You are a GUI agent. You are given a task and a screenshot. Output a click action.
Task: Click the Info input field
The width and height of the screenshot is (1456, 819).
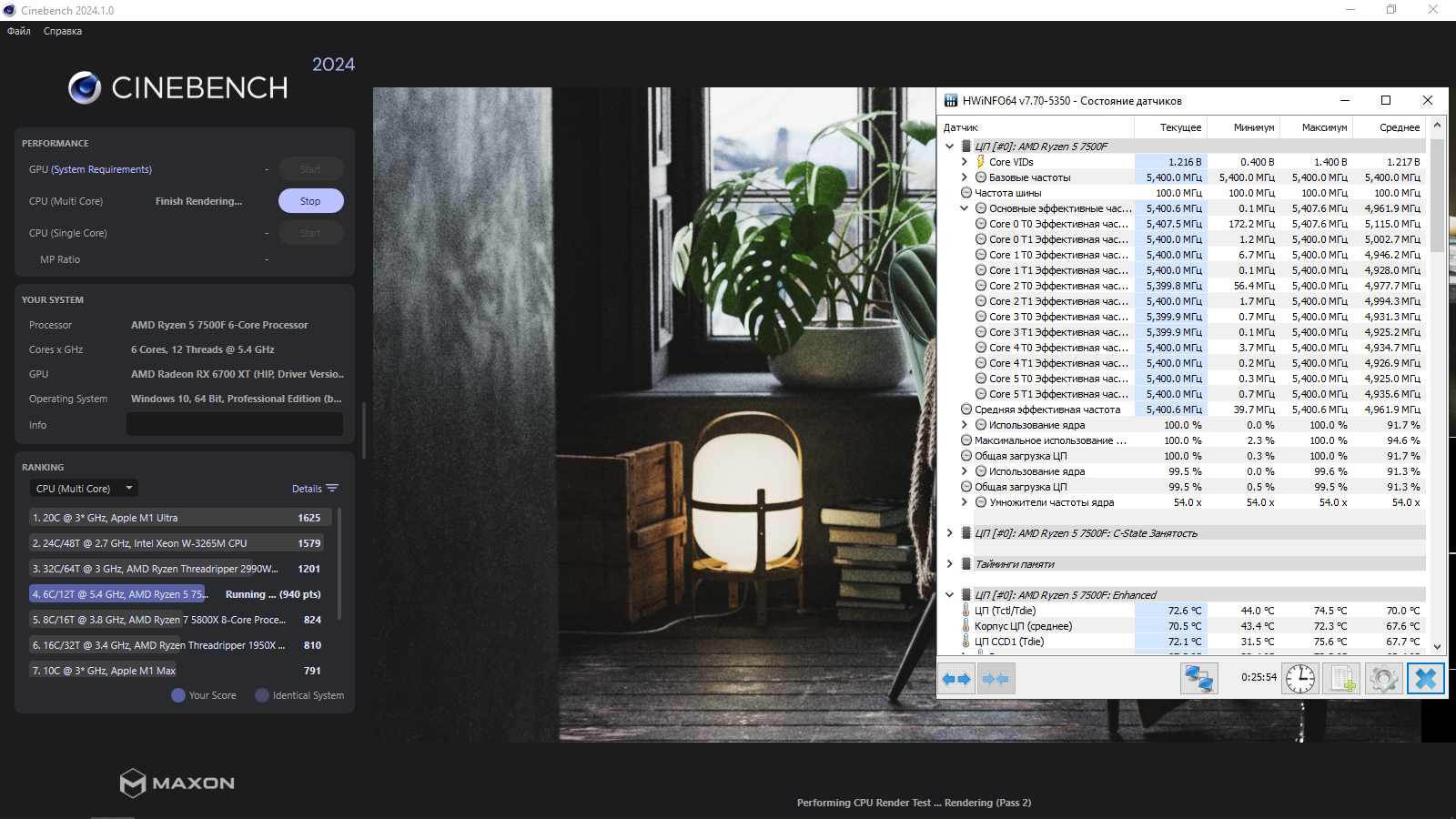click(x=235, y=424)
